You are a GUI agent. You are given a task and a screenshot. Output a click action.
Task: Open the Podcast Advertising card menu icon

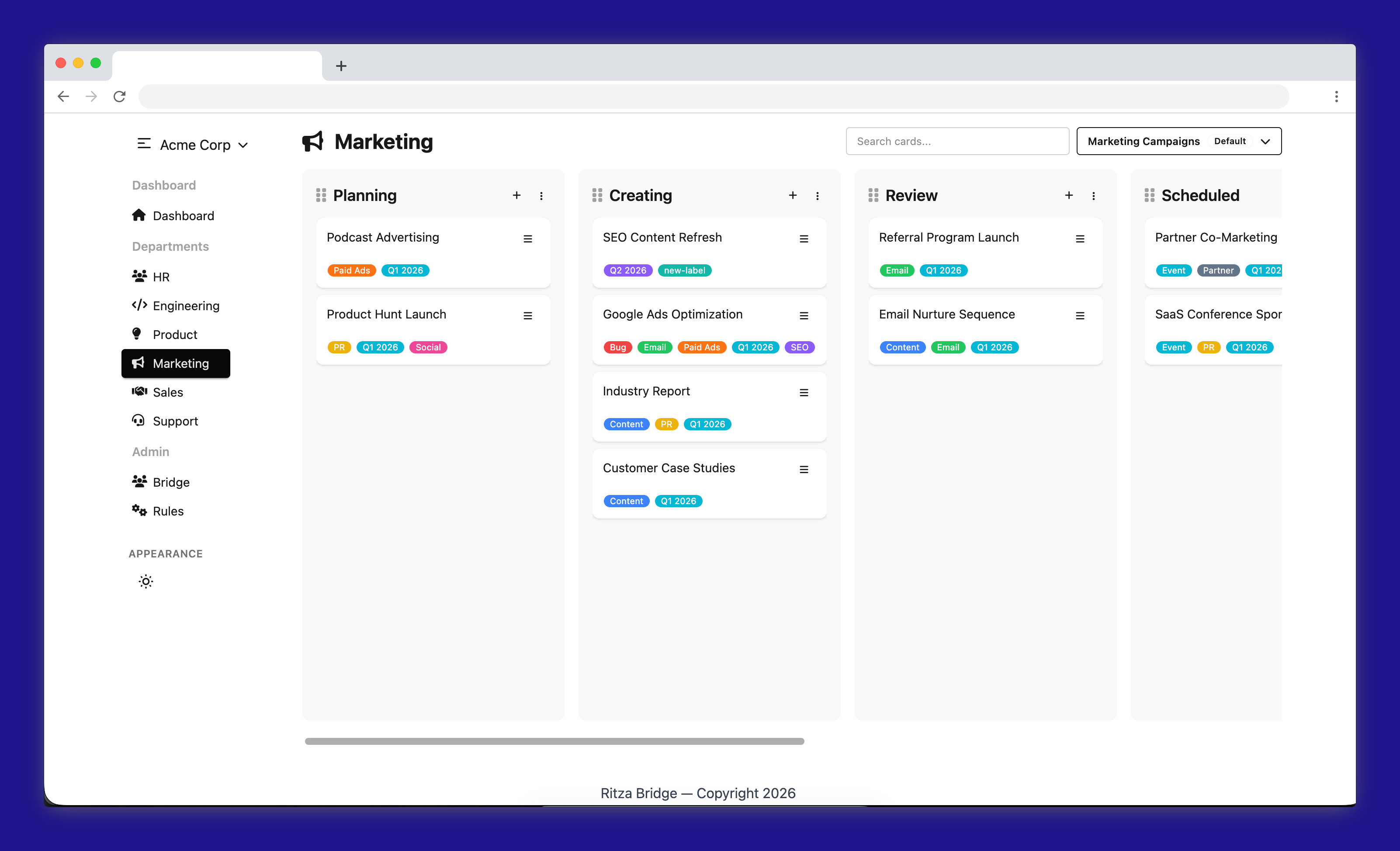click(528, 239)
